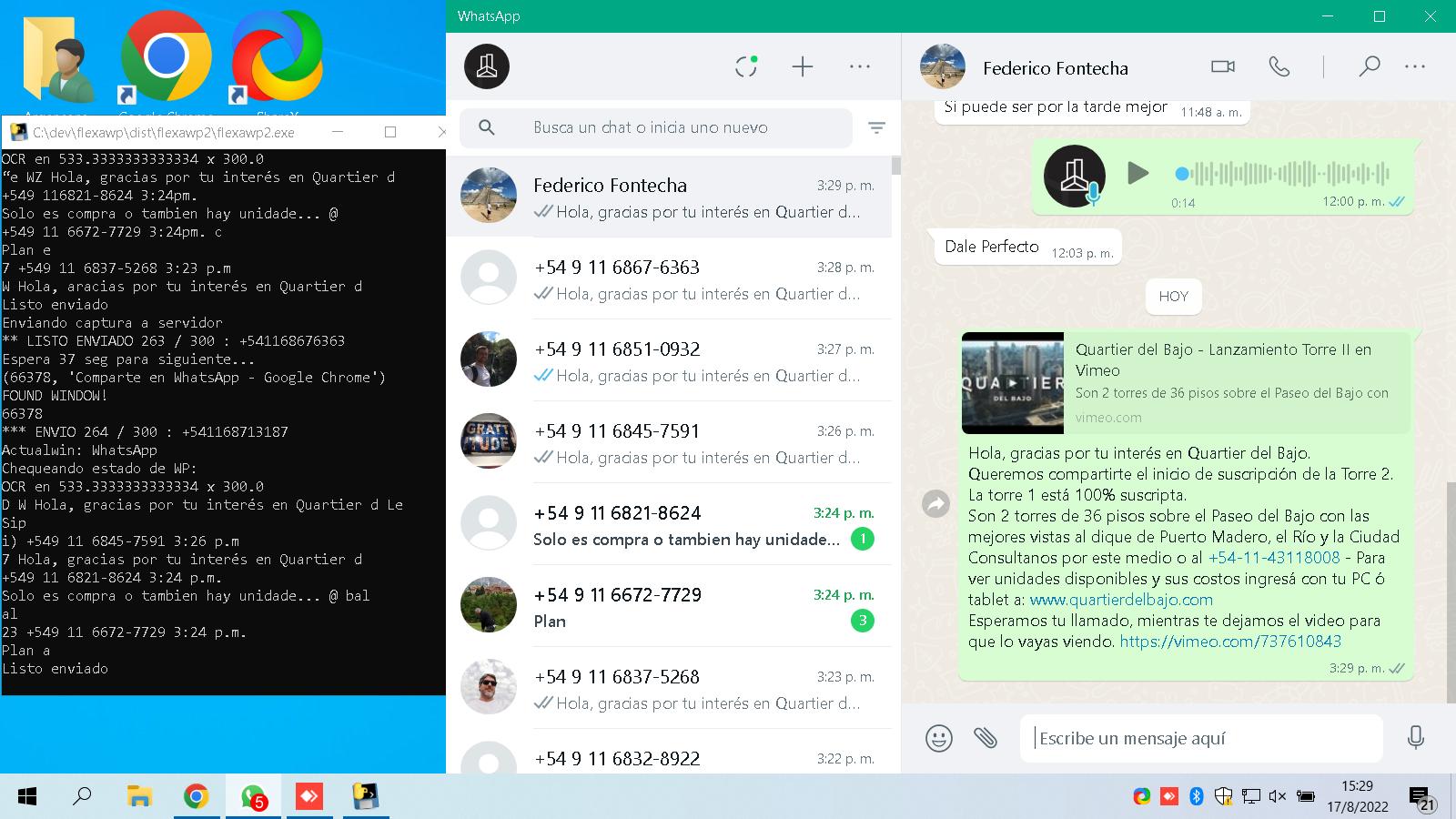Viewport: 1456px width, 819px height.
Task: Click Federico Fontecha name in chat header
Action: coord(1056,68)
